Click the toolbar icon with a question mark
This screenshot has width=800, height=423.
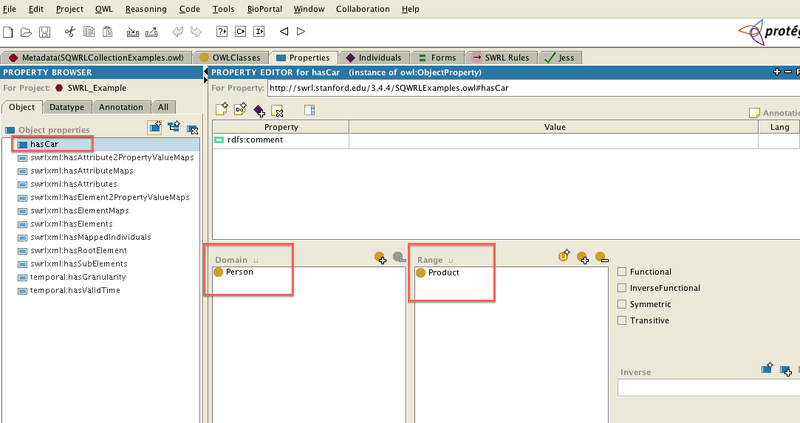221,32
